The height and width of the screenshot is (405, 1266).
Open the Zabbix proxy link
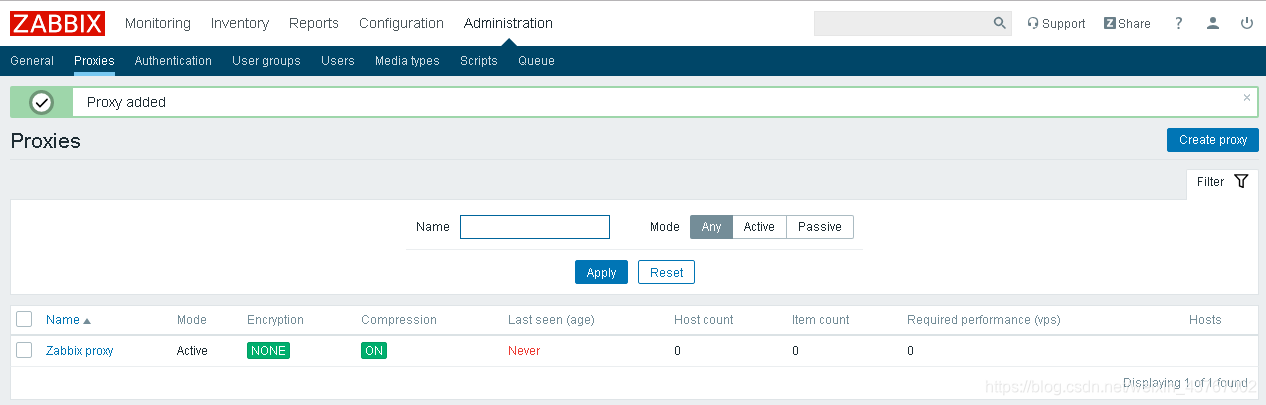80,351
